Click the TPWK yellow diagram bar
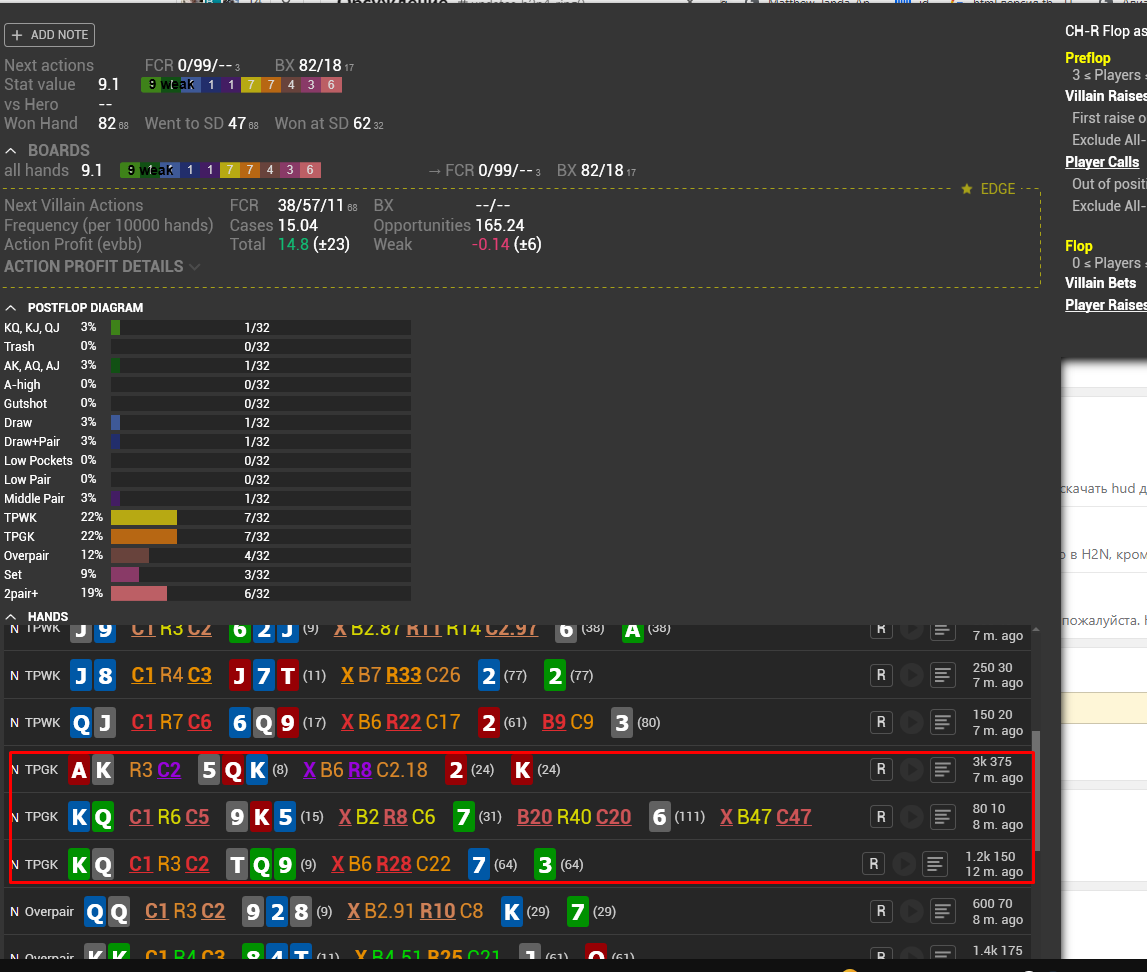Viewport: 1147px width, 972px height. point(144,518)
